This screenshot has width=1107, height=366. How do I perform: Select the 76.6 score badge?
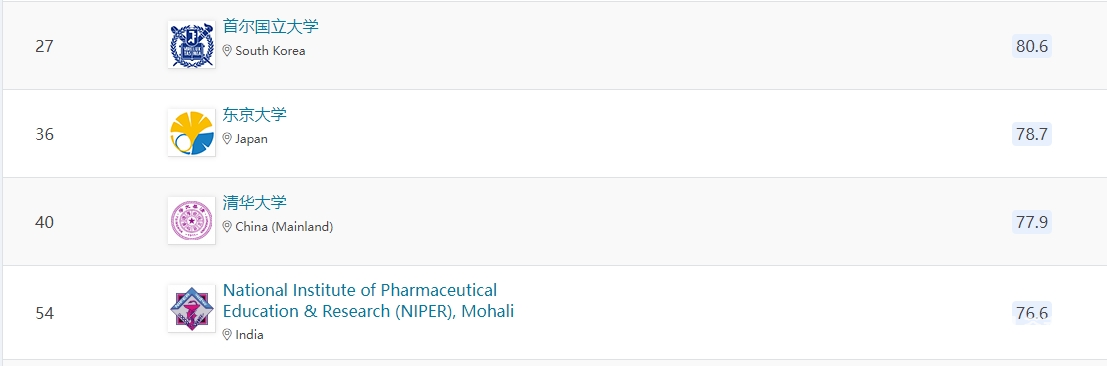click(x=1031, y=312)
